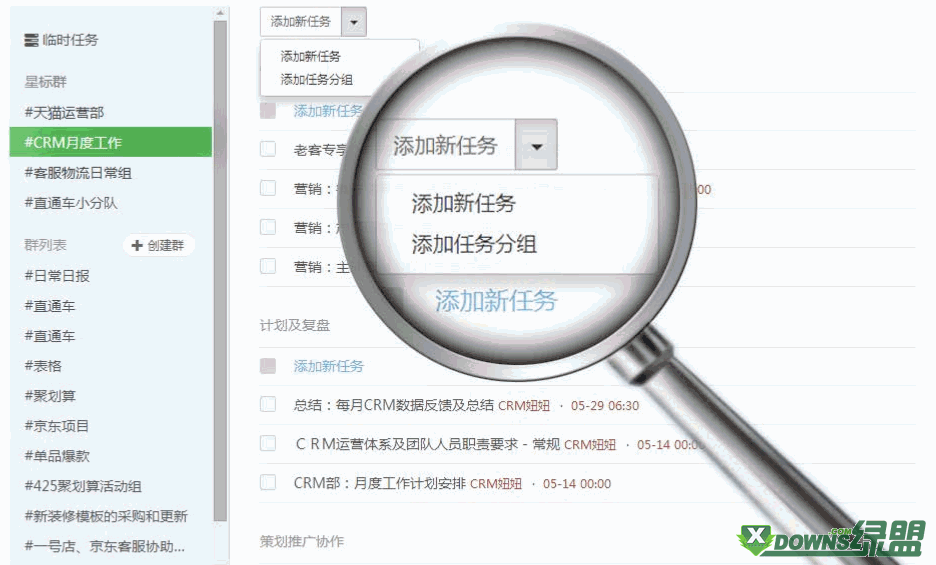Click 添加新任务 link under 计划及复盘
The width and height of the screenshot is (936, 565).
click(328, 366)
